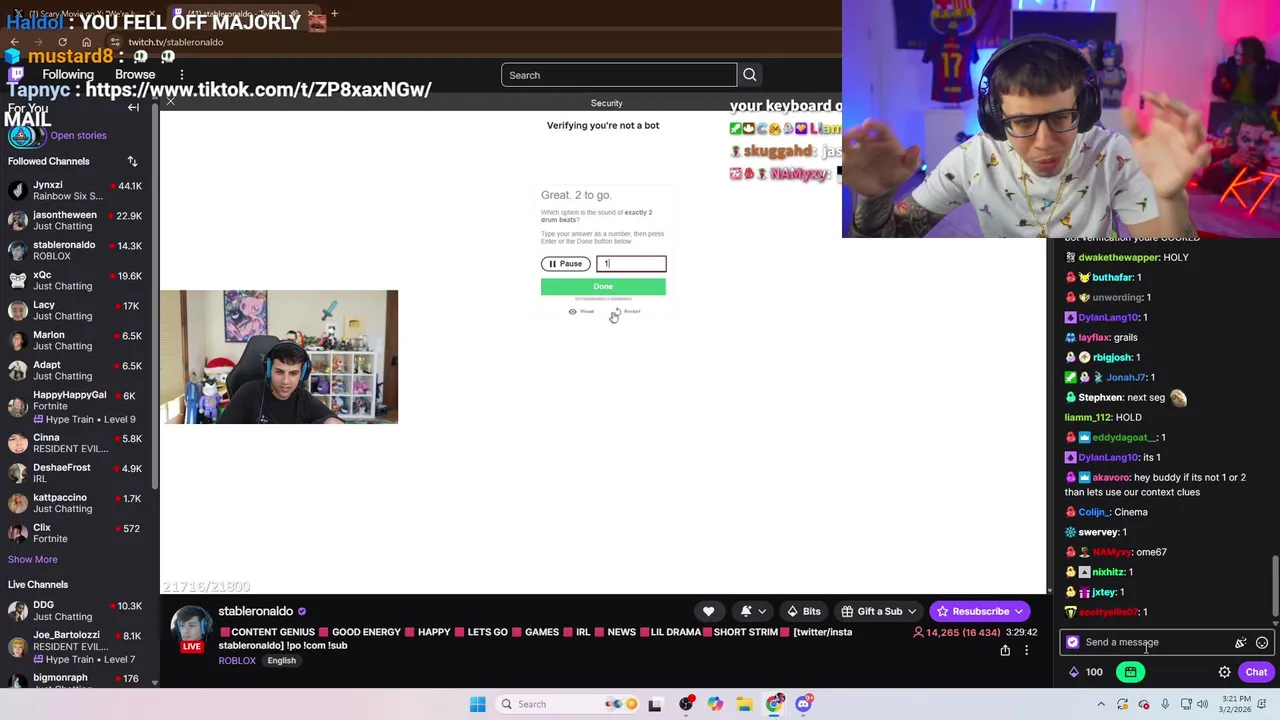Open stories link in sidebar
The height and width of the screenshot is (720, 1280).
78,135
